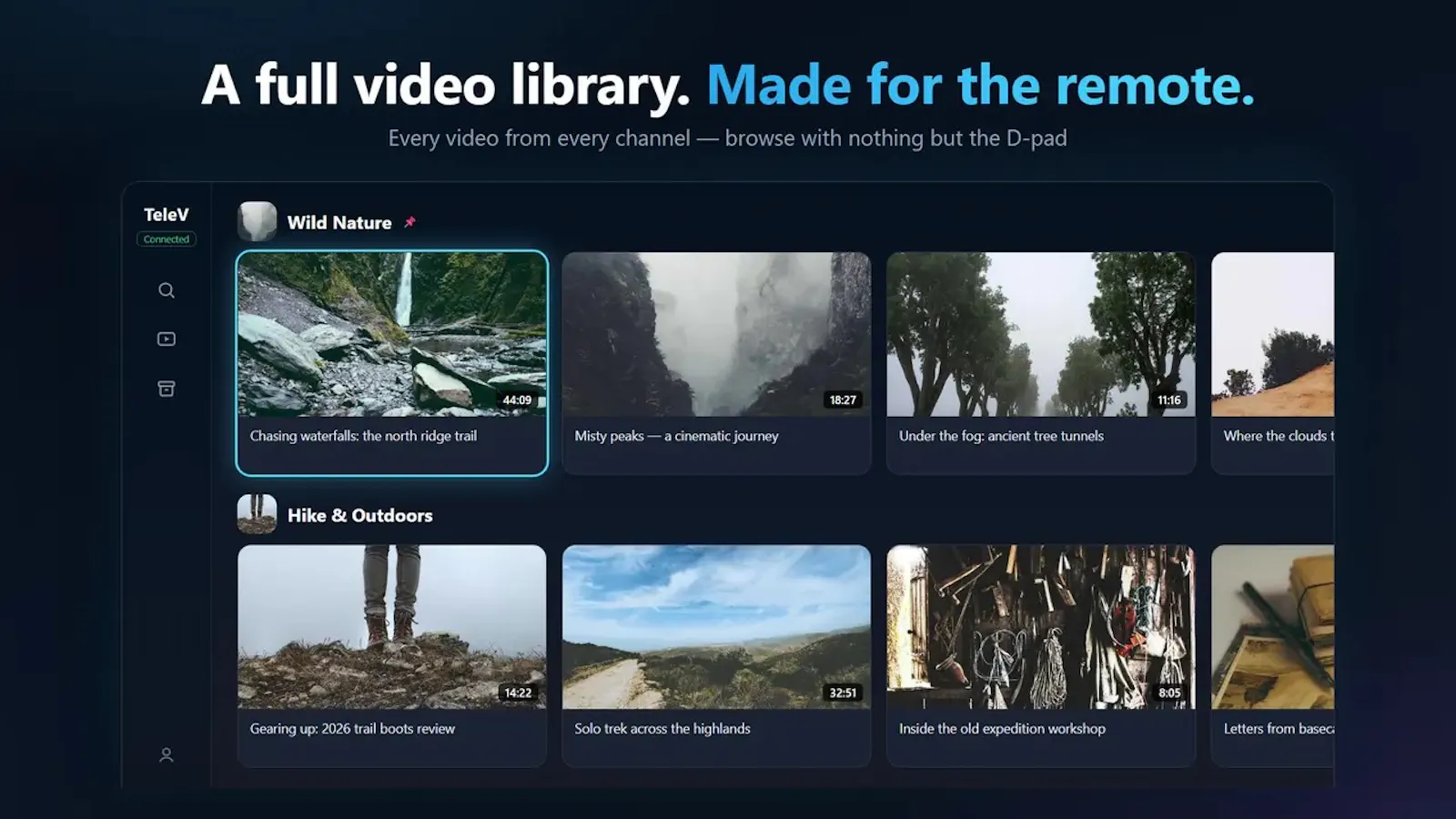1456x819 pixels.
Task: Play the Misty peaks video thumbnail
Action: [716, 334]
